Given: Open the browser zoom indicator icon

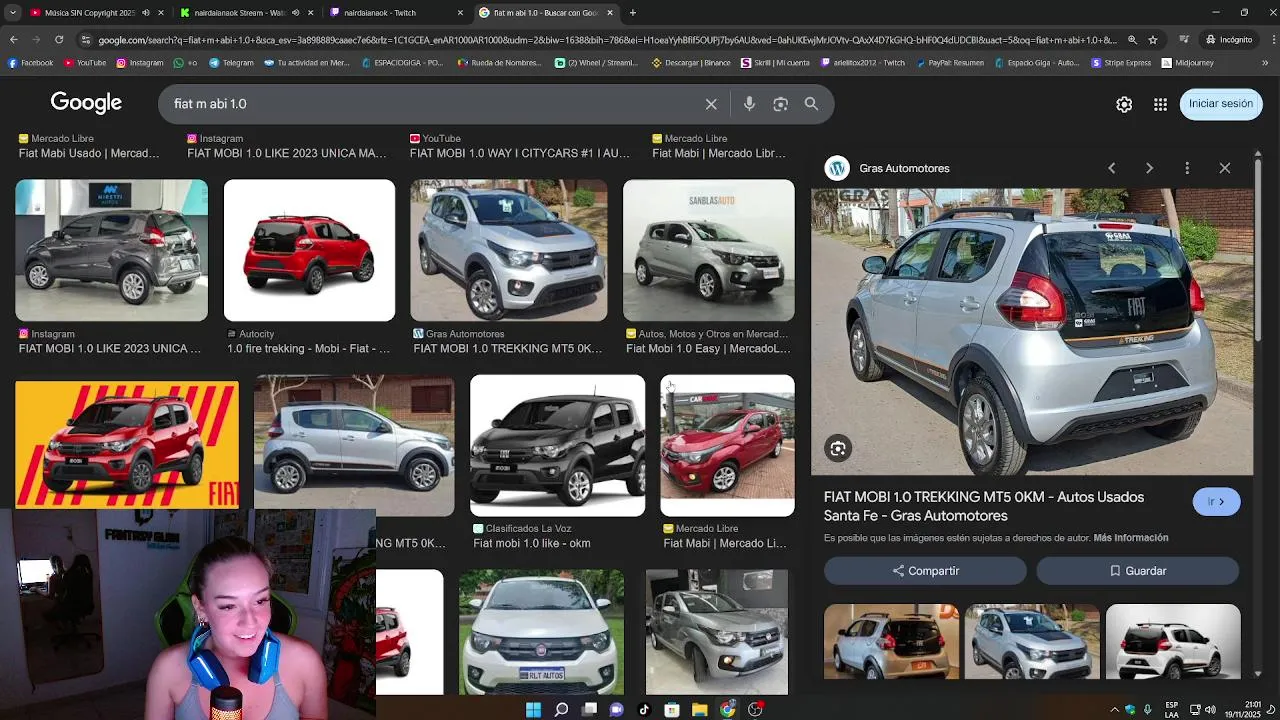Looking at the screenshot, I should point(1132,40).
